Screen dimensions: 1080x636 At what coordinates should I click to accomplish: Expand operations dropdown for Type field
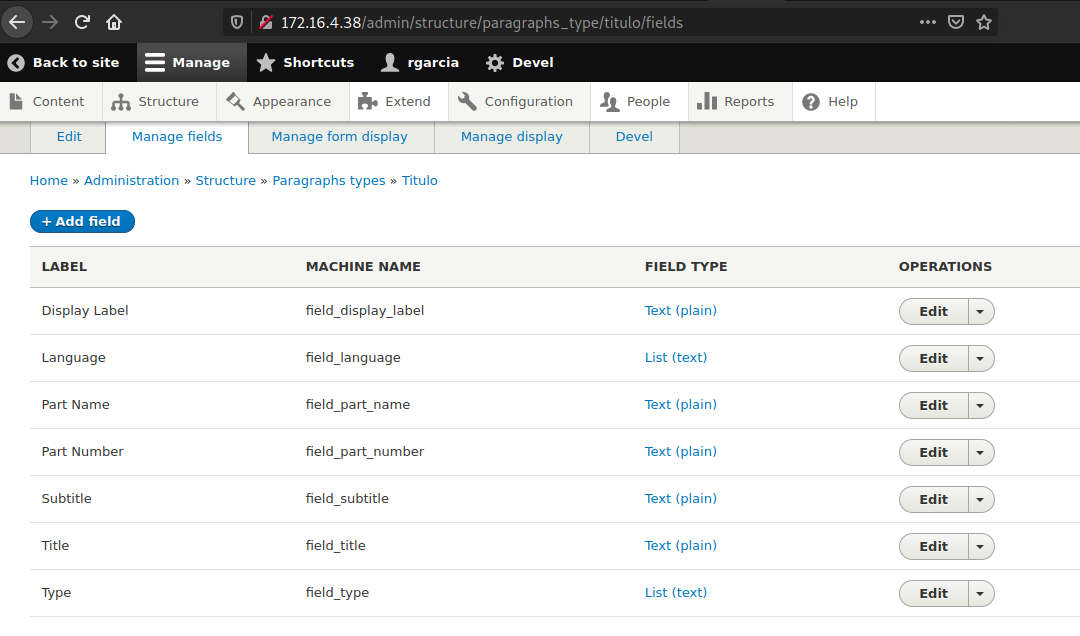tap(979, 593)
